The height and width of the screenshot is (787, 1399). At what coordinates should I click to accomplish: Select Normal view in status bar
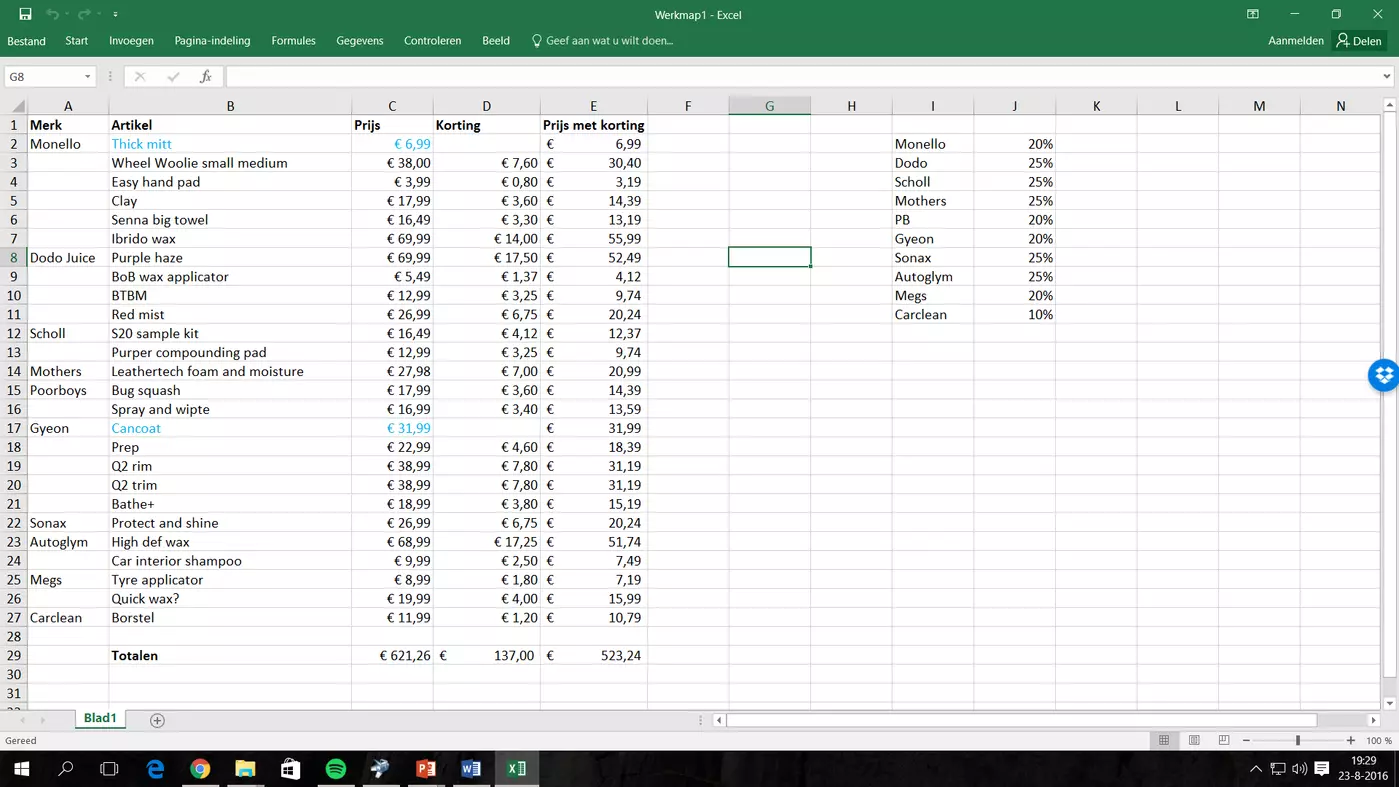[1164, 740]
